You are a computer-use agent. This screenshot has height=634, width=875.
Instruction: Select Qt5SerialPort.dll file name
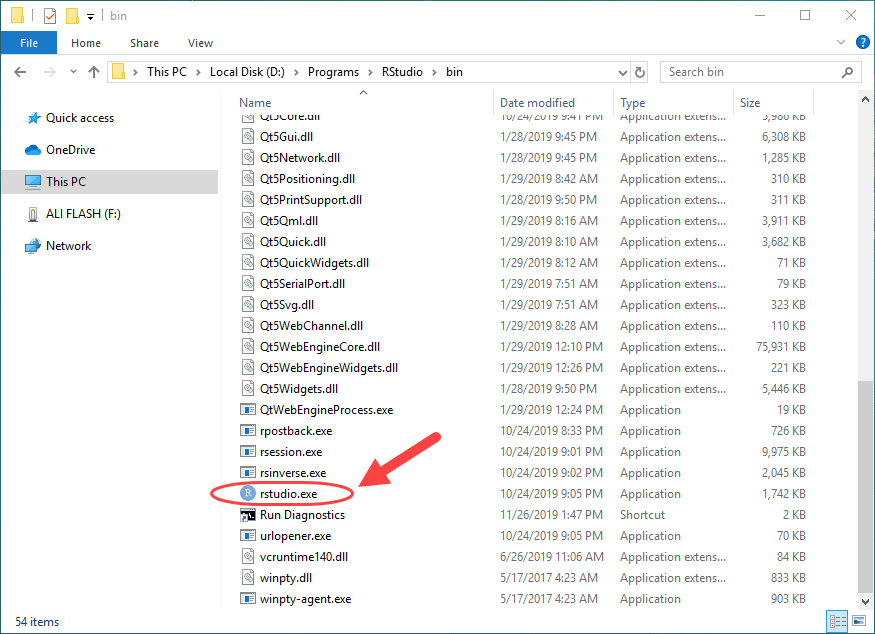pyautogui.click(x=302, y=284)
